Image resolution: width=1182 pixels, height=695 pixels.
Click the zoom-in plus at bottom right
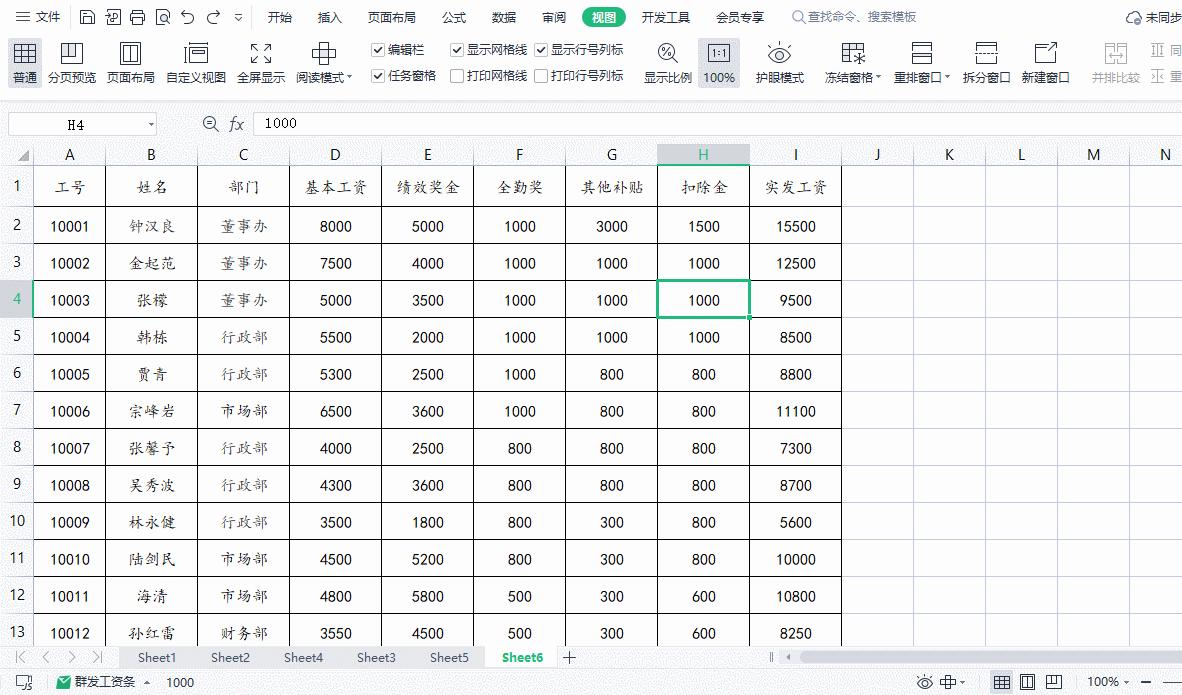pos(1176,682)
